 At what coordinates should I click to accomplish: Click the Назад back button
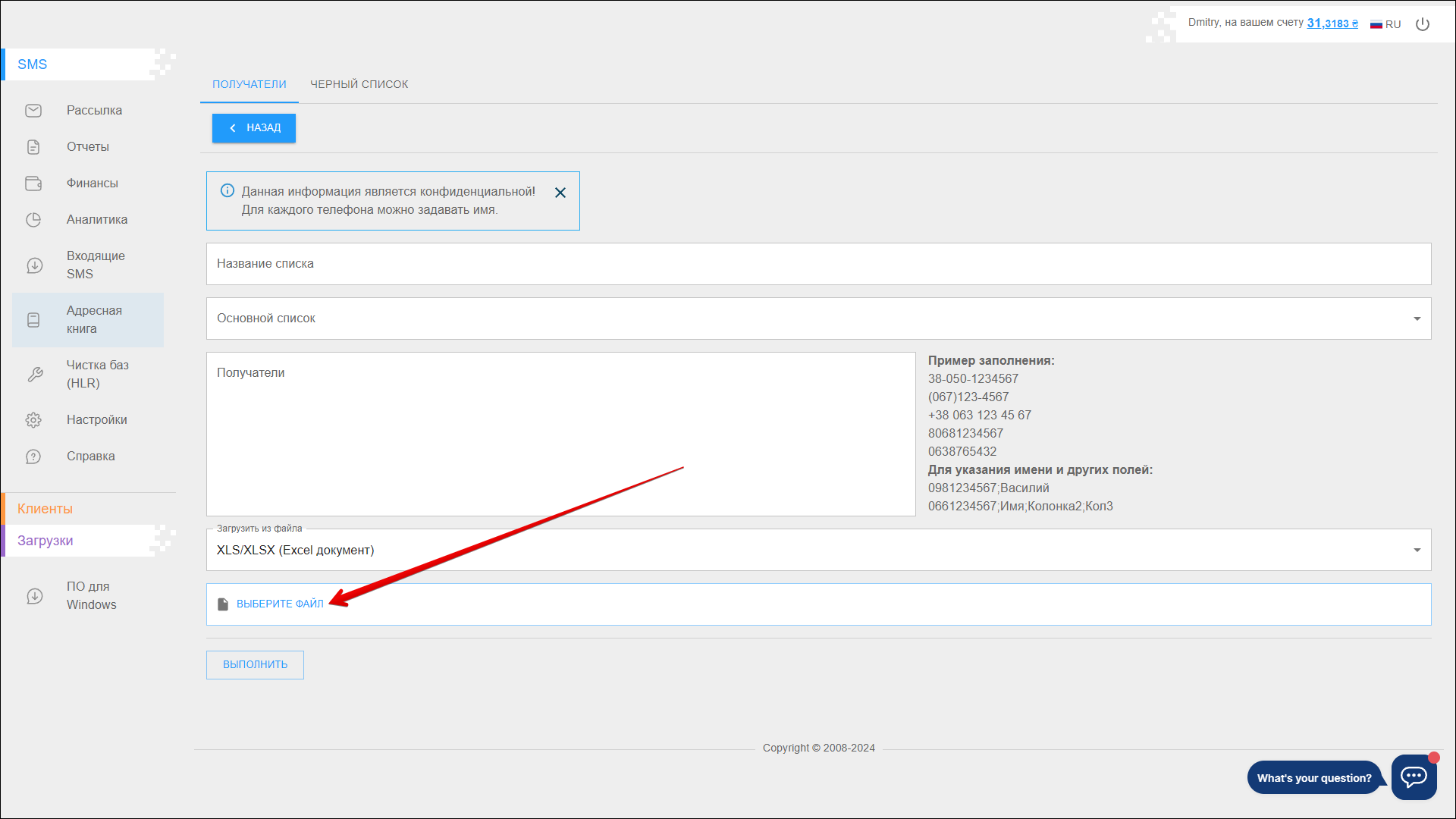pos(254,128)
